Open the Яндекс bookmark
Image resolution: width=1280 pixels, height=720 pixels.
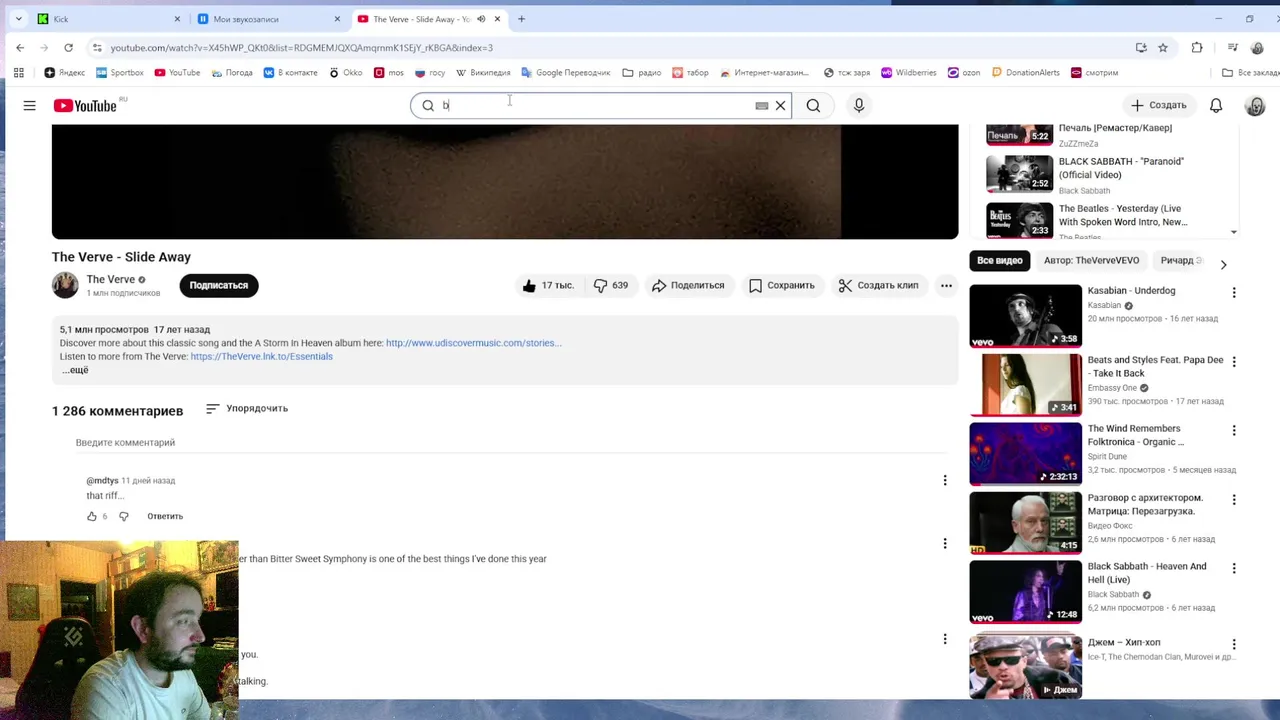65,72
